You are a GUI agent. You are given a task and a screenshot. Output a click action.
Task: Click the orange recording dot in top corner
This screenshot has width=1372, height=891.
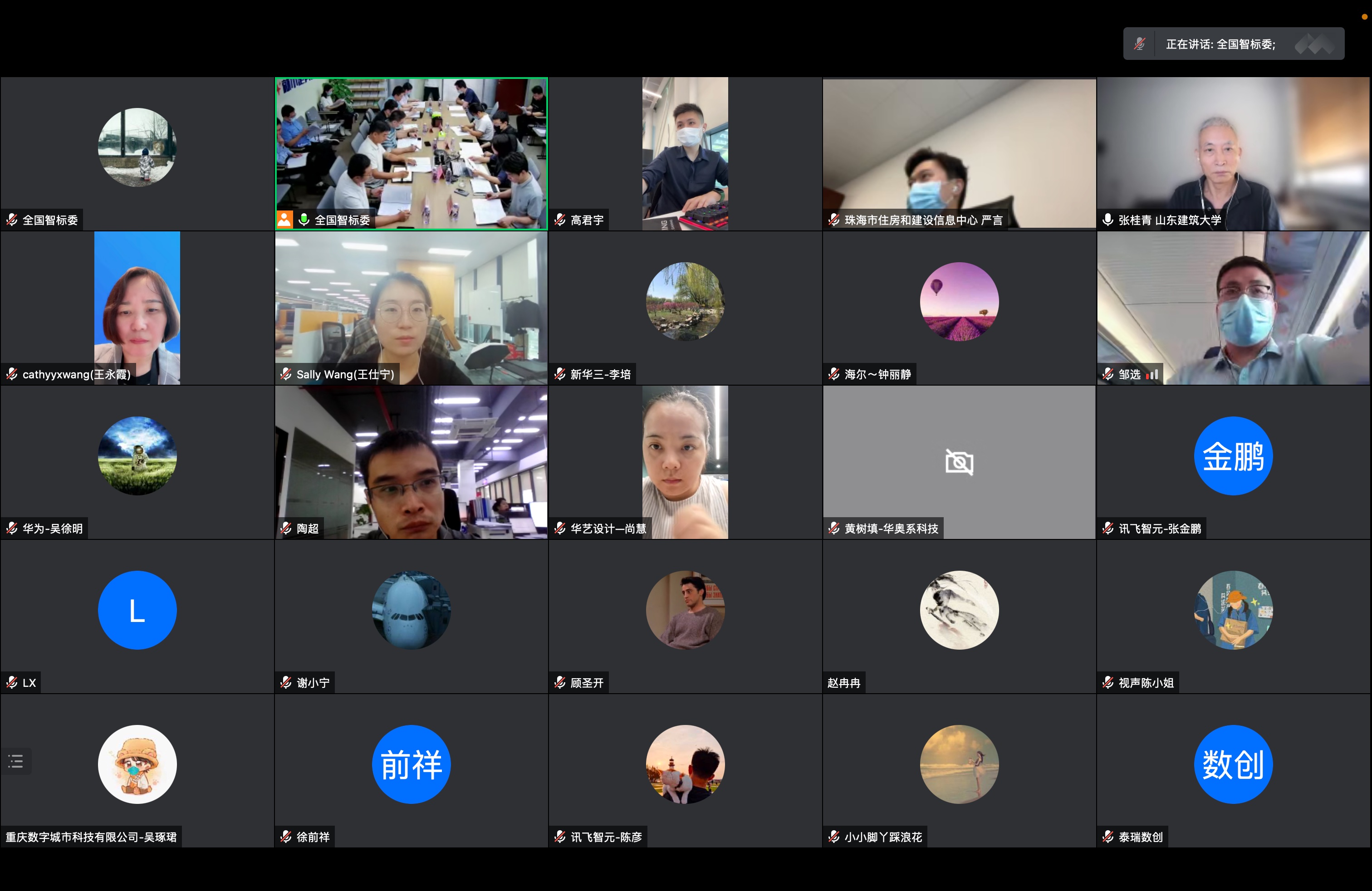[1364, 17]
